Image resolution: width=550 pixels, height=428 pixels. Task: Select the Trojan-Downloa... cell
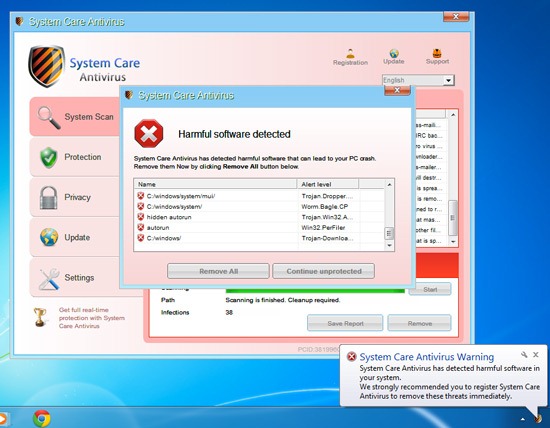pos(328,238)
